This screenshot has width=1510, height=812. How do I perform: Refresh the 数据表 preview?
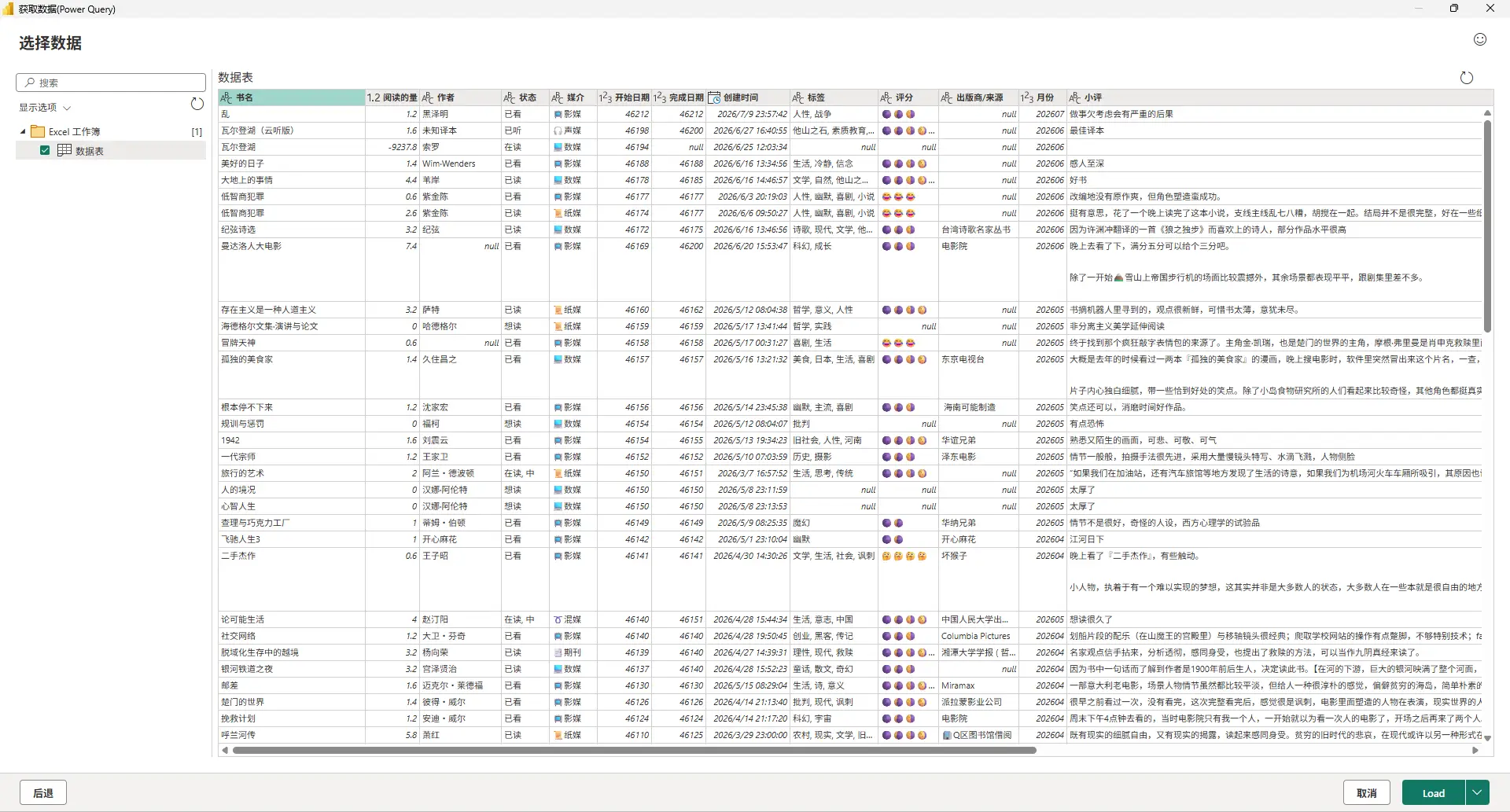tap(1466, 78)
